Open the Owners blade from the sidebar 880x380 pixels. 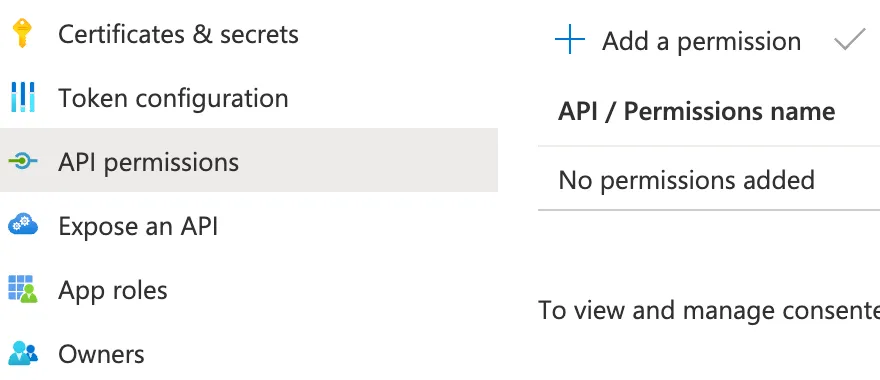102,354
